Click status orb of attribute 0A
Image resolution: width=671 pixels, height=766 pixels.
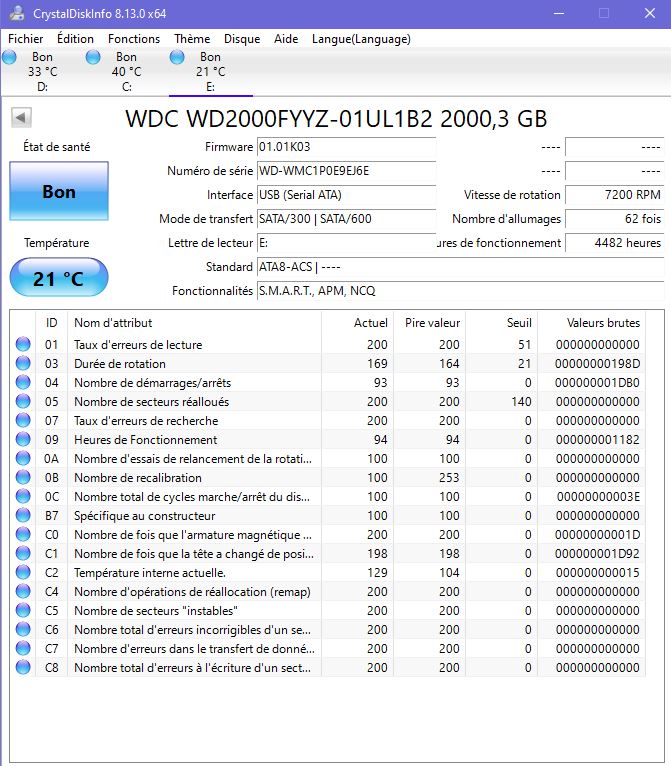pos(23,459)
